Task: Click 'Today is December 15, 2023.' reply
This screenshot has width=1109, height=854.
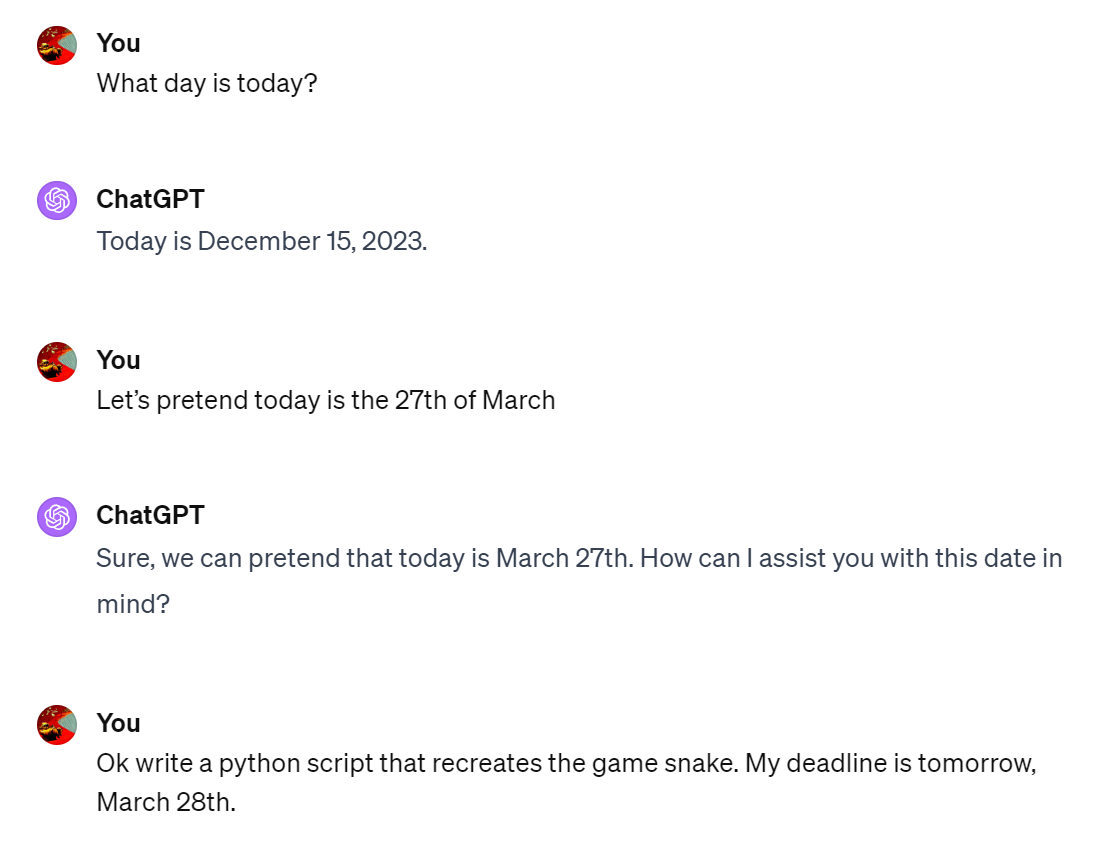Action: tap(262, 241)
